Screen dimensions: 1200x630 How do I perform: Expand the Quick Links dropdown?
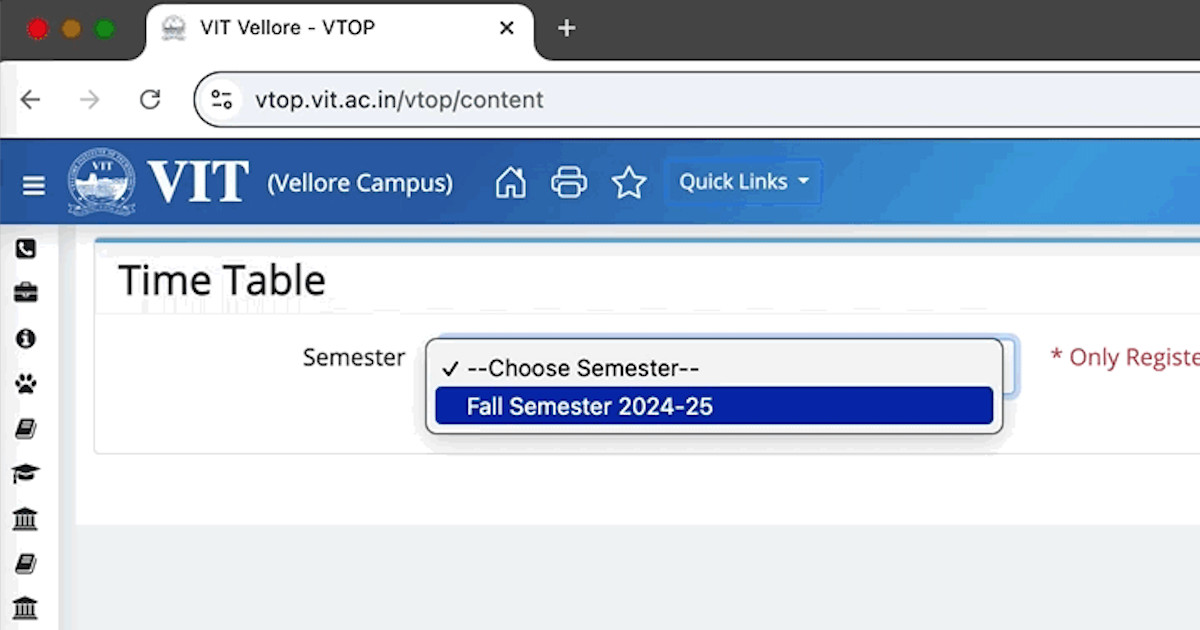click(x=744, y=182)
